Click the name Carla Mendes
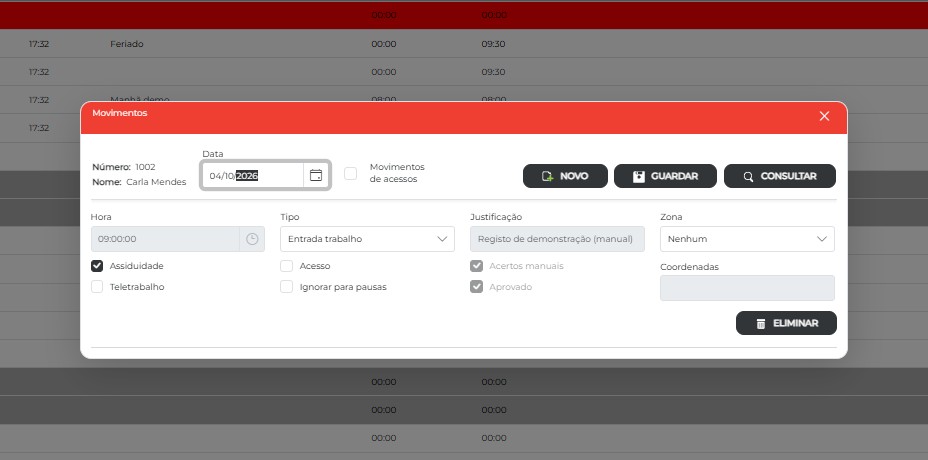 156,182
